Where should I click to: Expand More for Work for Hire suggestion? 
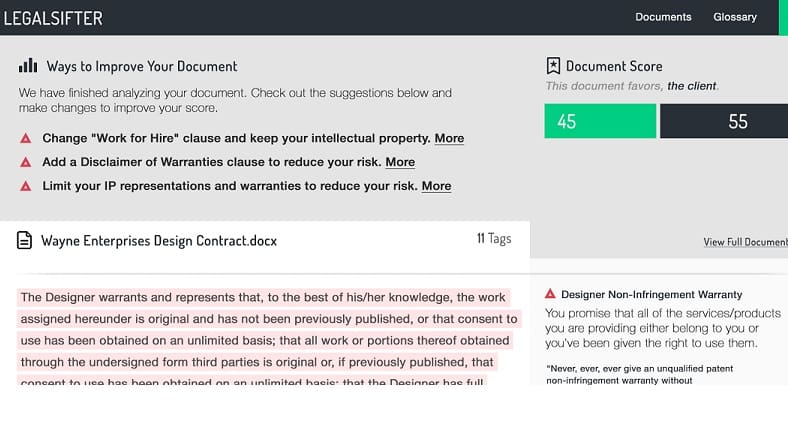(x=449, y=138)
